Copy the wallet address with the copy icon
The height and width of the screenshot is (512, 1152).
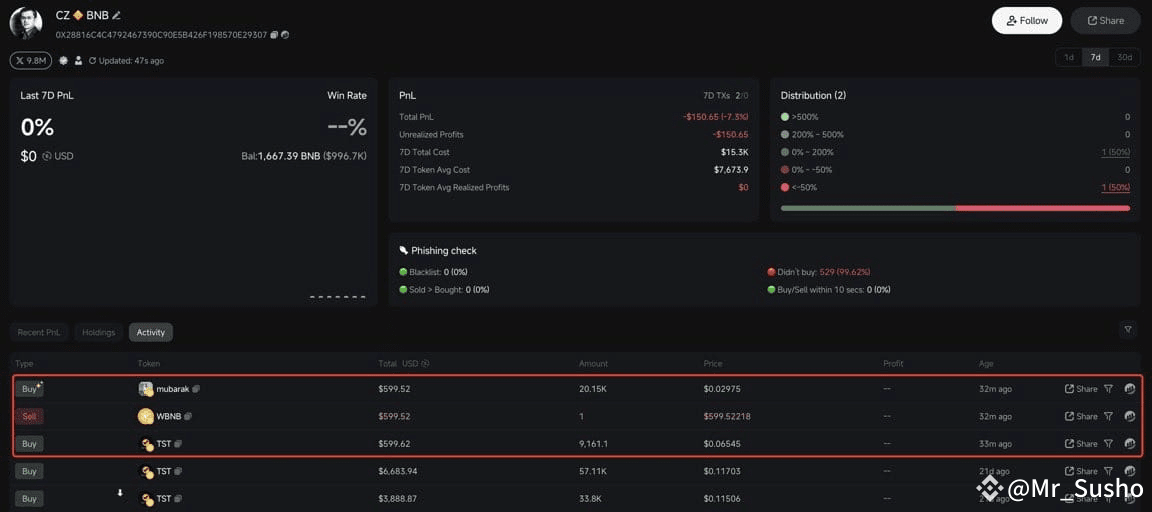click(x=274, y=35)
